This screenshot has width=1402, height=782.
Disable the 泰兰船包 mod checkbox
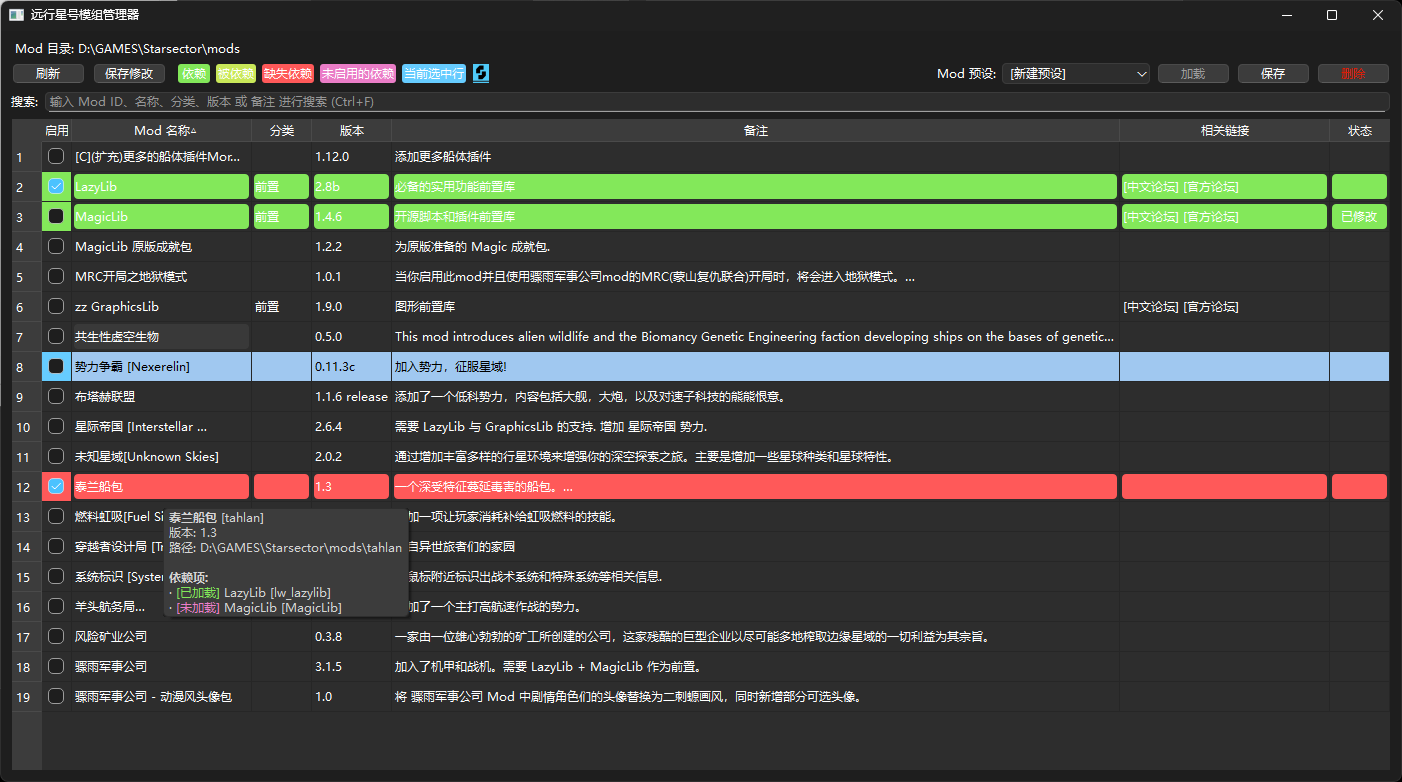click(x=56, y=486)
